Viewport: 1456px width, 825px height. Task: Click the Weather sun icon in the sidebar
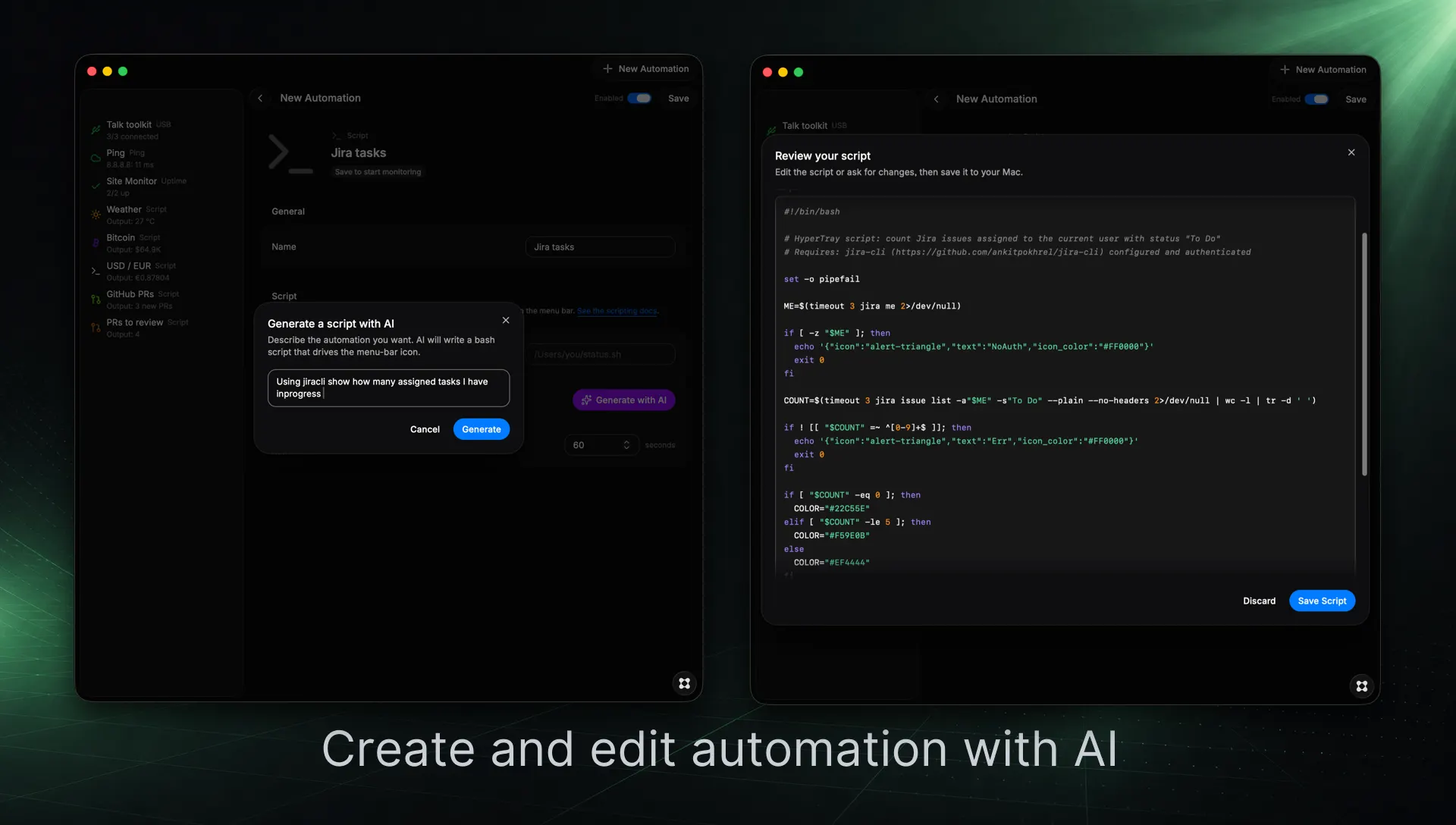[96, 215]
